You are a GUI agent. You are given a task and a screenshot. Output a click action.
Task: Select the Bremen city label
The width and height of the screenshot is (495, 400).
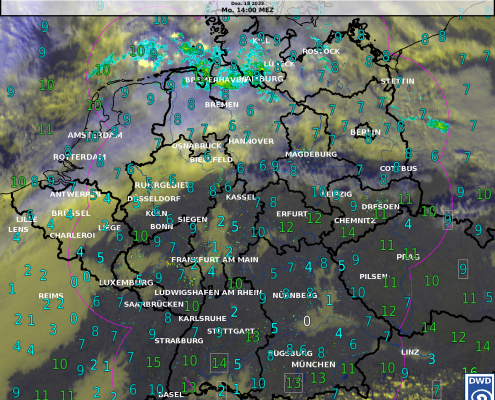tap(222, 105)
